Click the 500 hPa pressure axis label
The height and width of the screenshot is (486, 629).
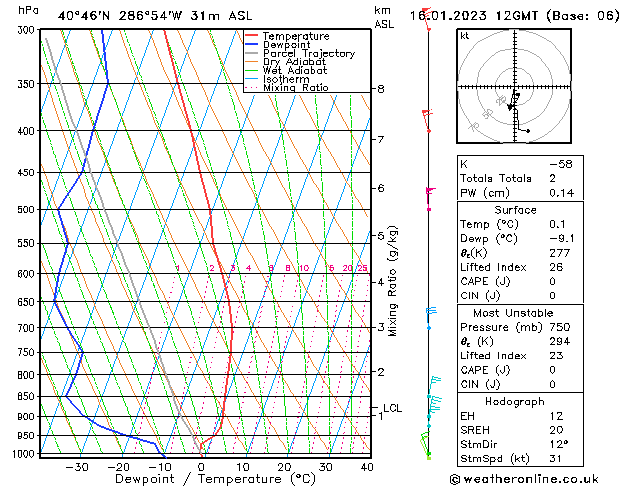tap(26, 209)
